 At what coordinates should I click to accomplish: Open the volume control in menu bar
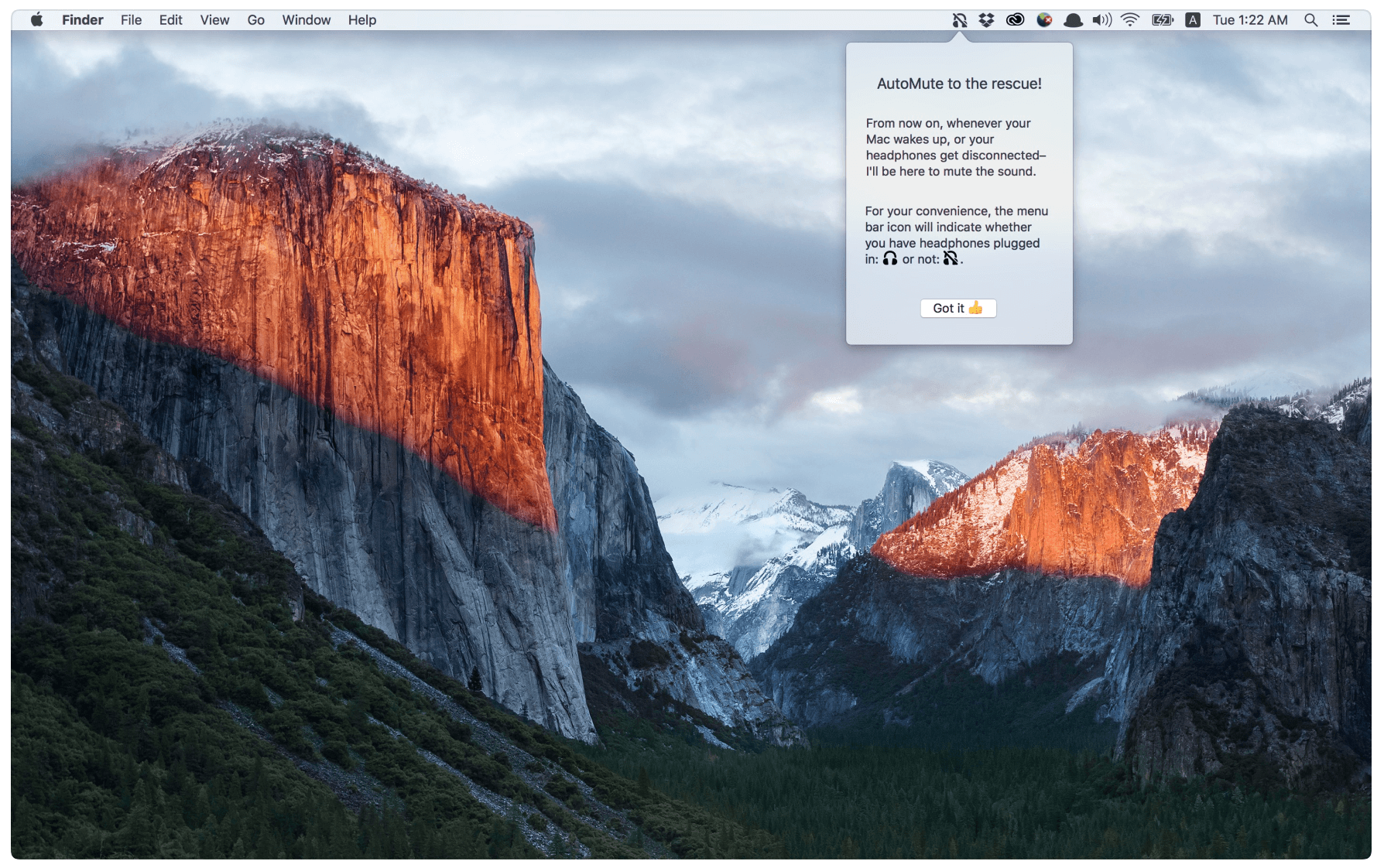(x=1101, y=20)
